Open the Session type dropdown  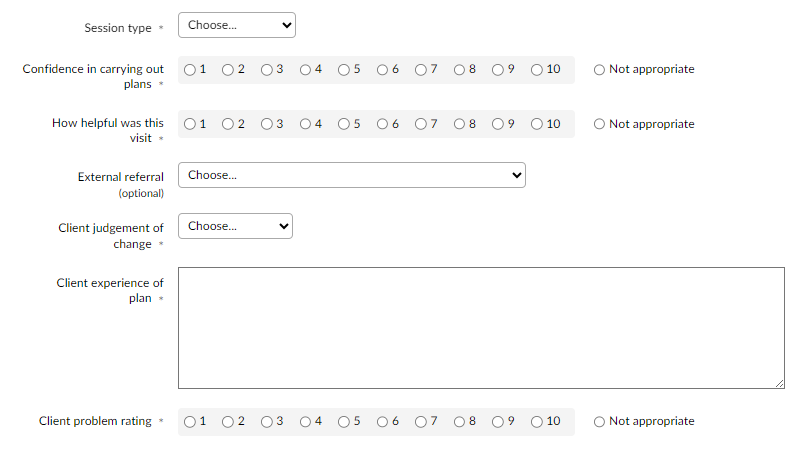[x=236, y=25]
